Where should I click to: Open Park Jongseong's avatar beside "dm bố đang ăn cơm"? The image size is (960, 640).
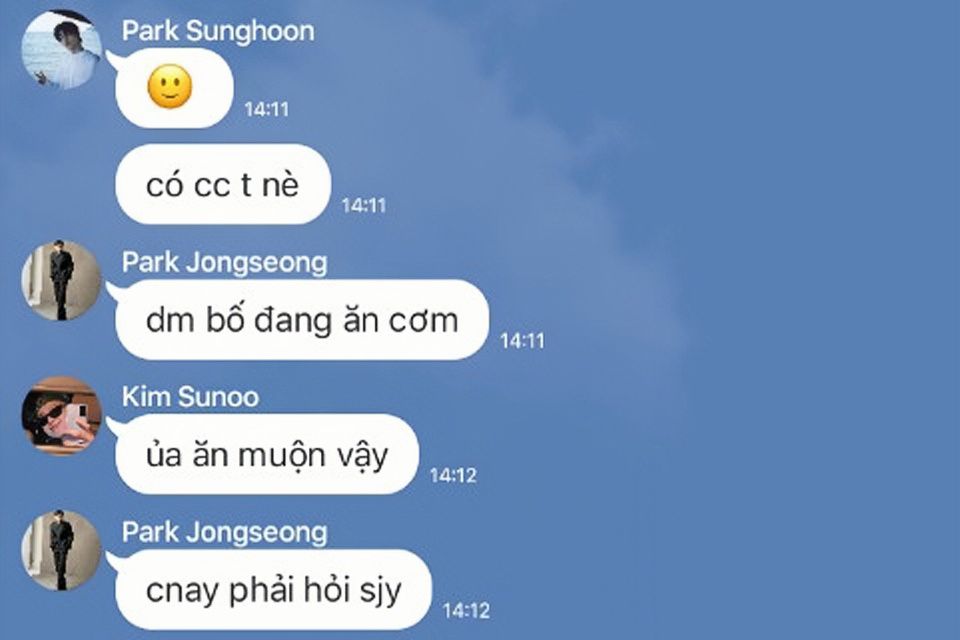click(62, 280)
